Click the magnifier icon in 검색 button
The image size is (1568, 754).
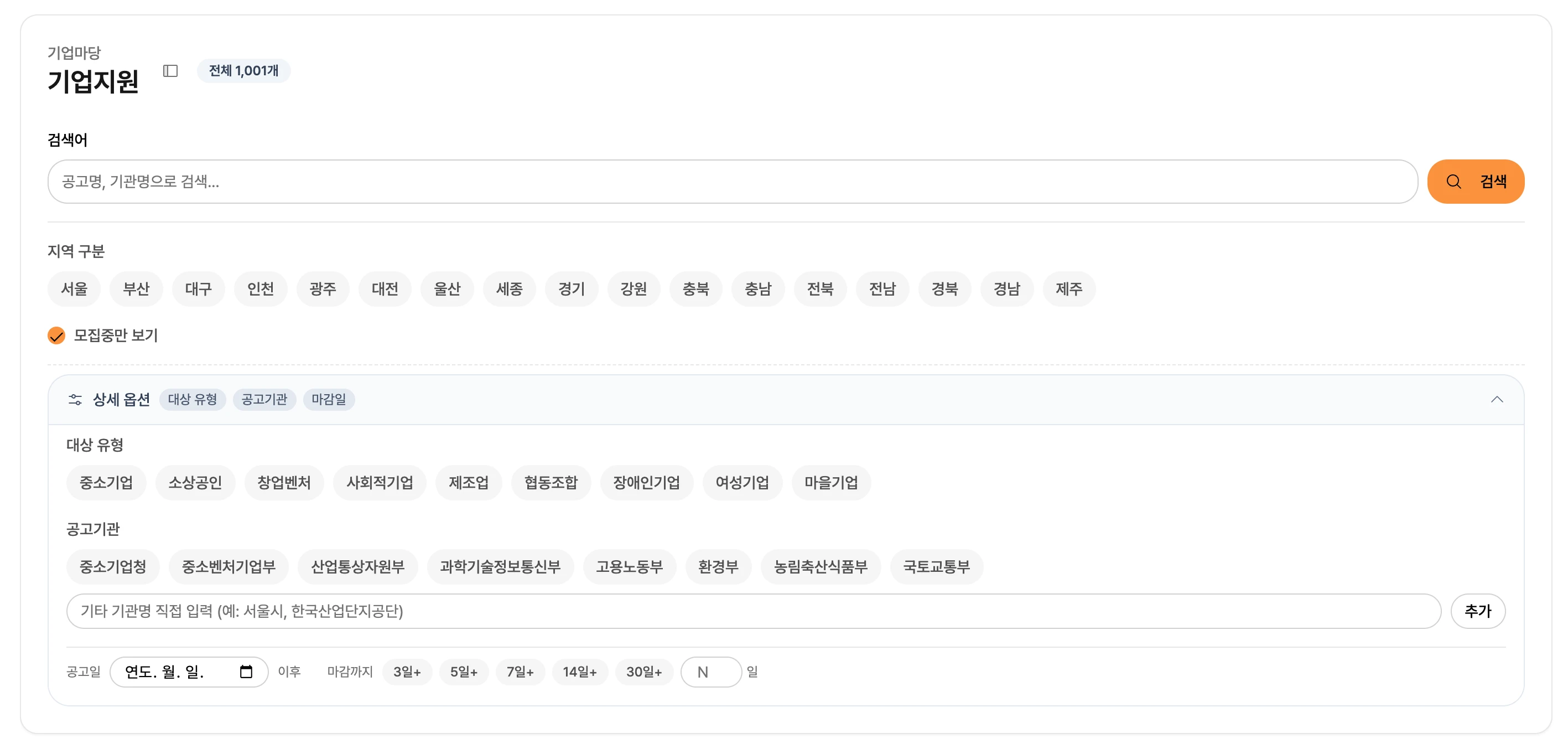coord(1453,182)
